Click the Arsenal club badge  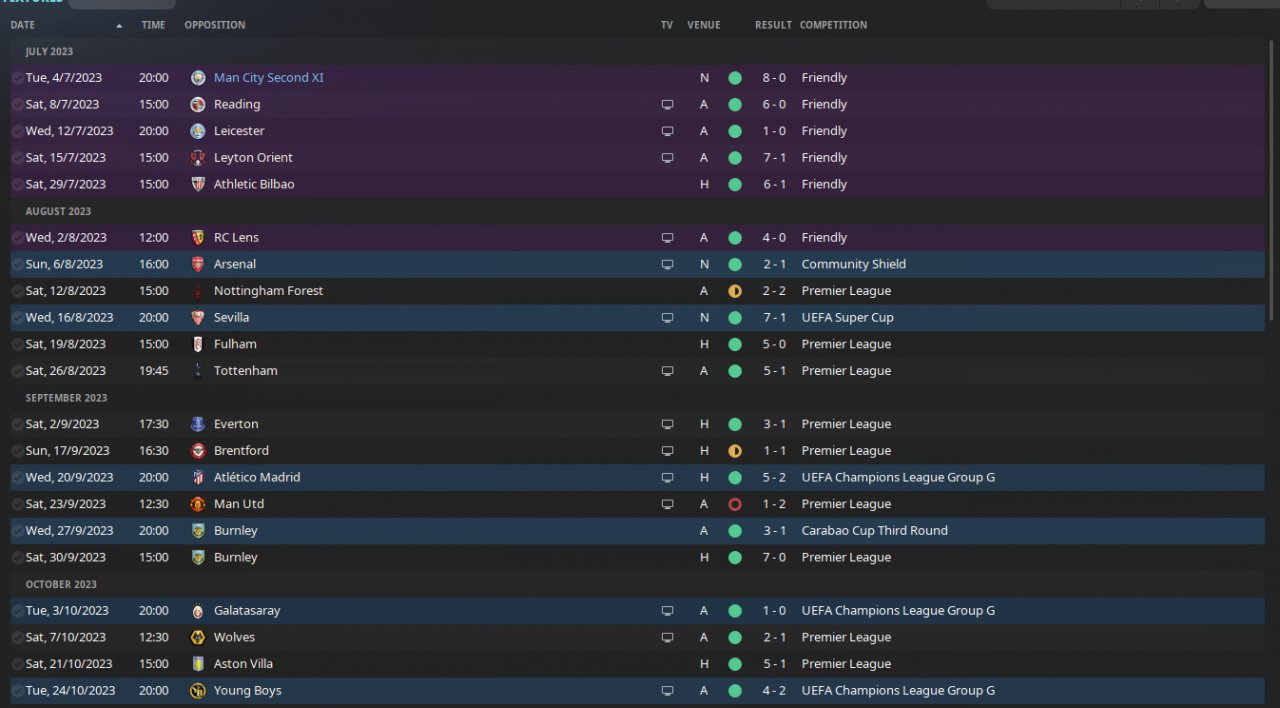198,264
